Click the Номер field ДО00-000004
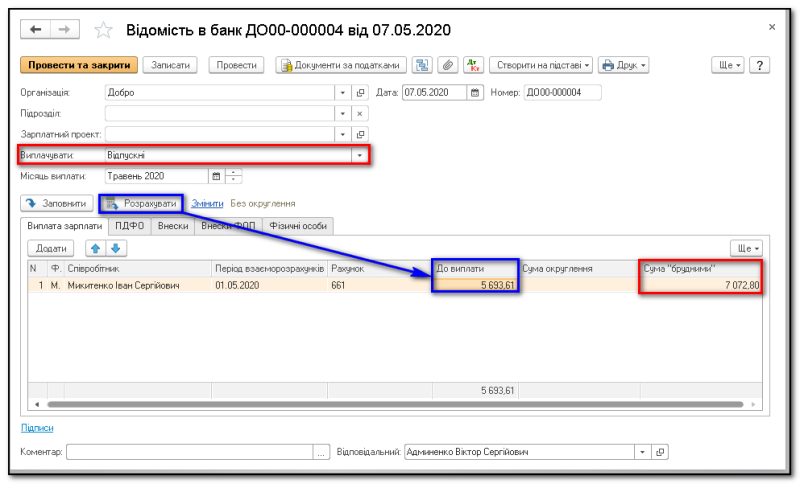800x484 pixels. coord(563,93)
